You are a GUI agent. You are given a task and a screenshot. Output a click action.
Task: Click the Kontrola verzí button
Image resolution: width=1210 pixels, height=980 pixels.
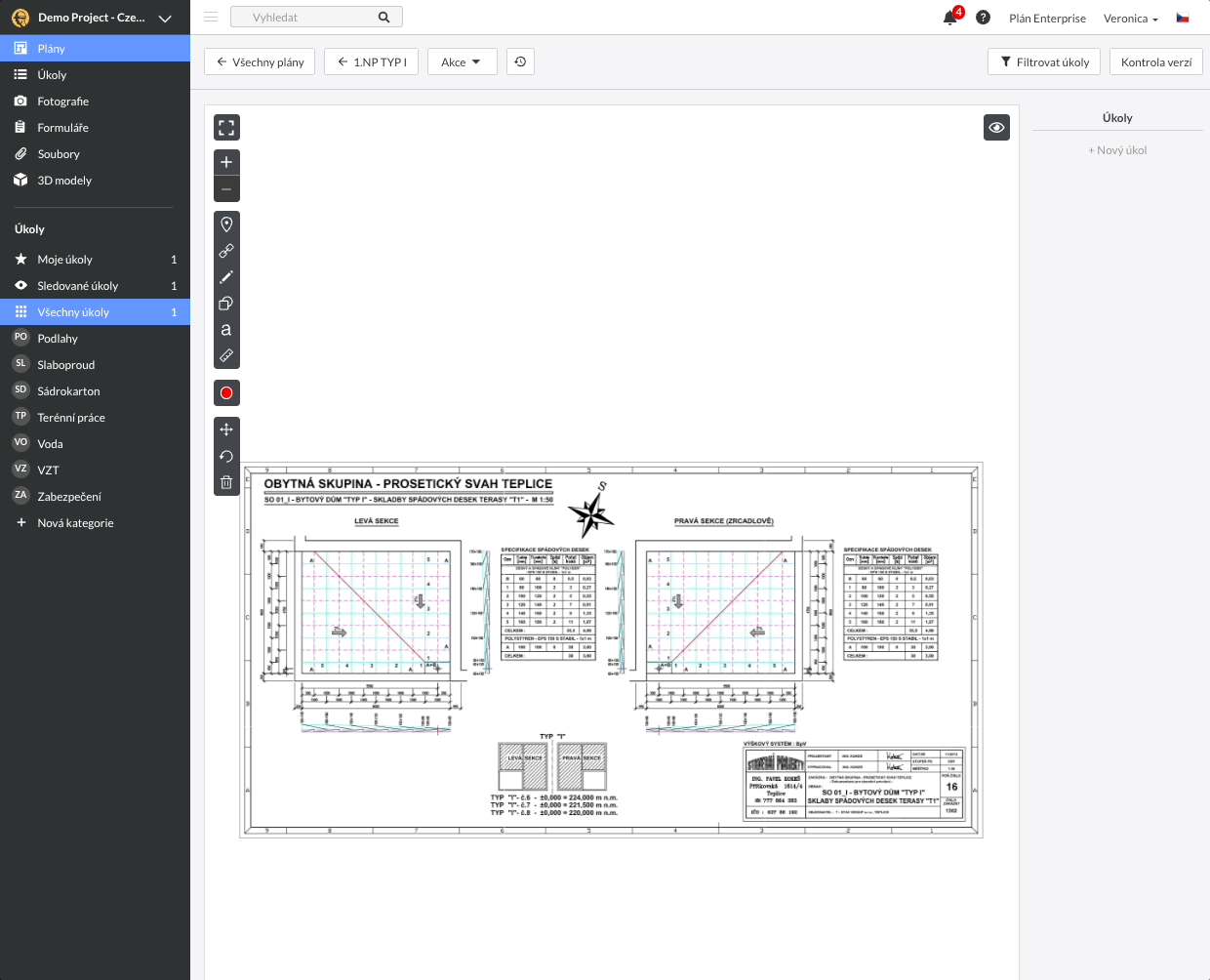[x=1155, y=61]
